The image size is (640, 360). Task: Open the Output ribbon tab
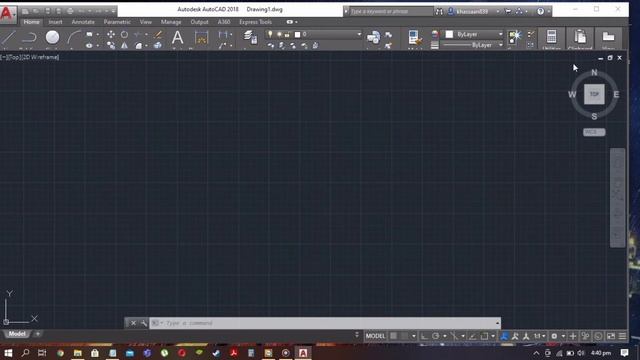pos(199,22)
